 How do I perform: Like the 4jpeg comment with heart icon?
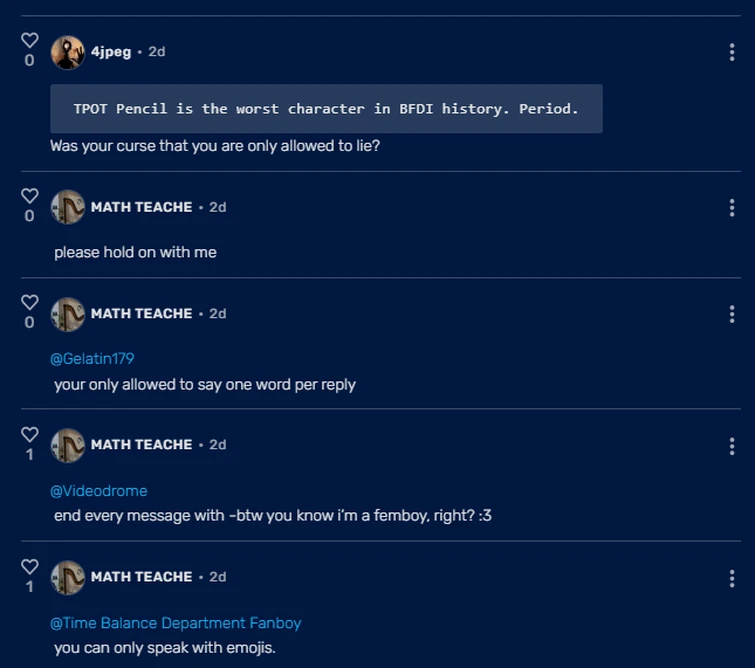[x=30, y=40]
